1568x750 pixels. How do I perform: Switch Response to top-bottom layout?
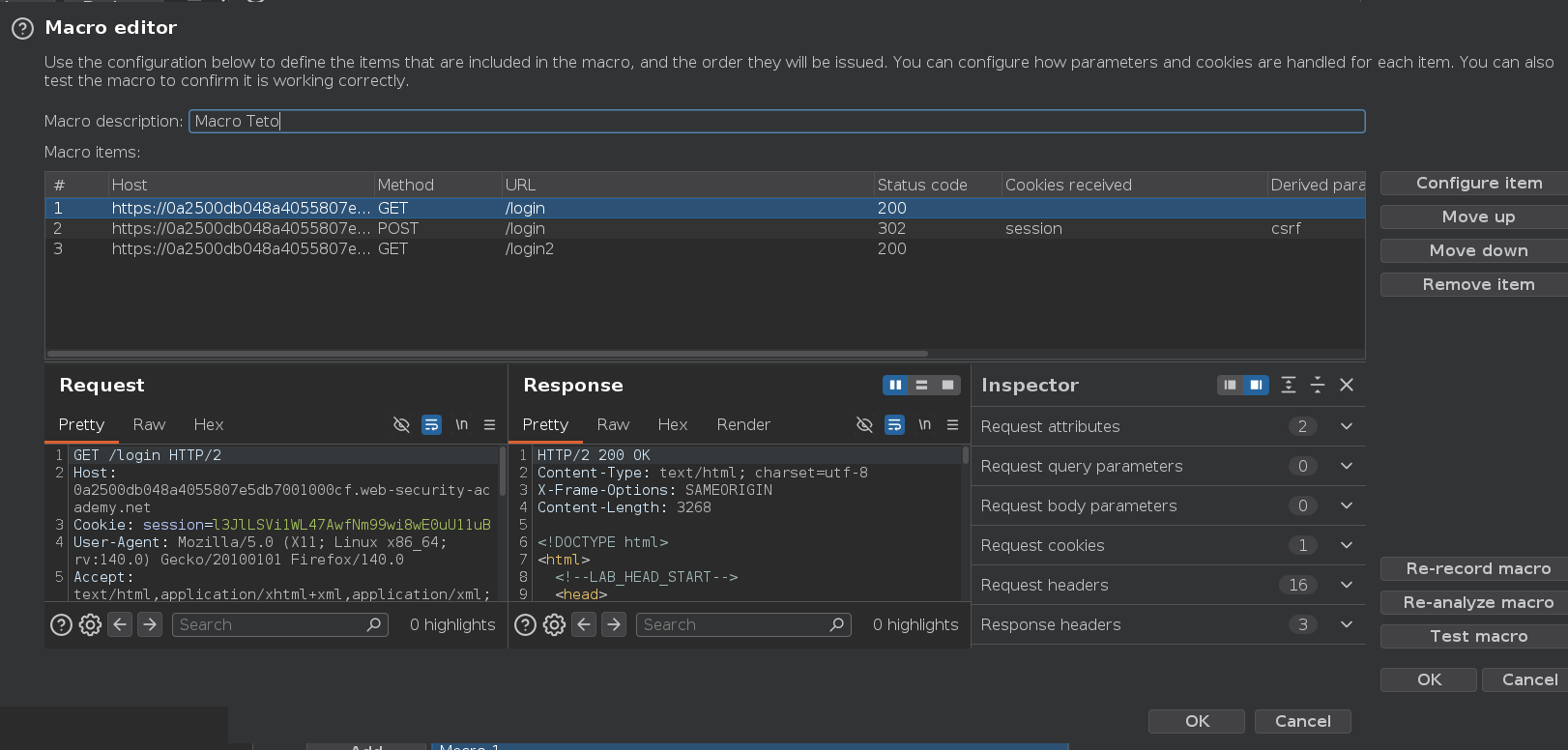[921, 385]
